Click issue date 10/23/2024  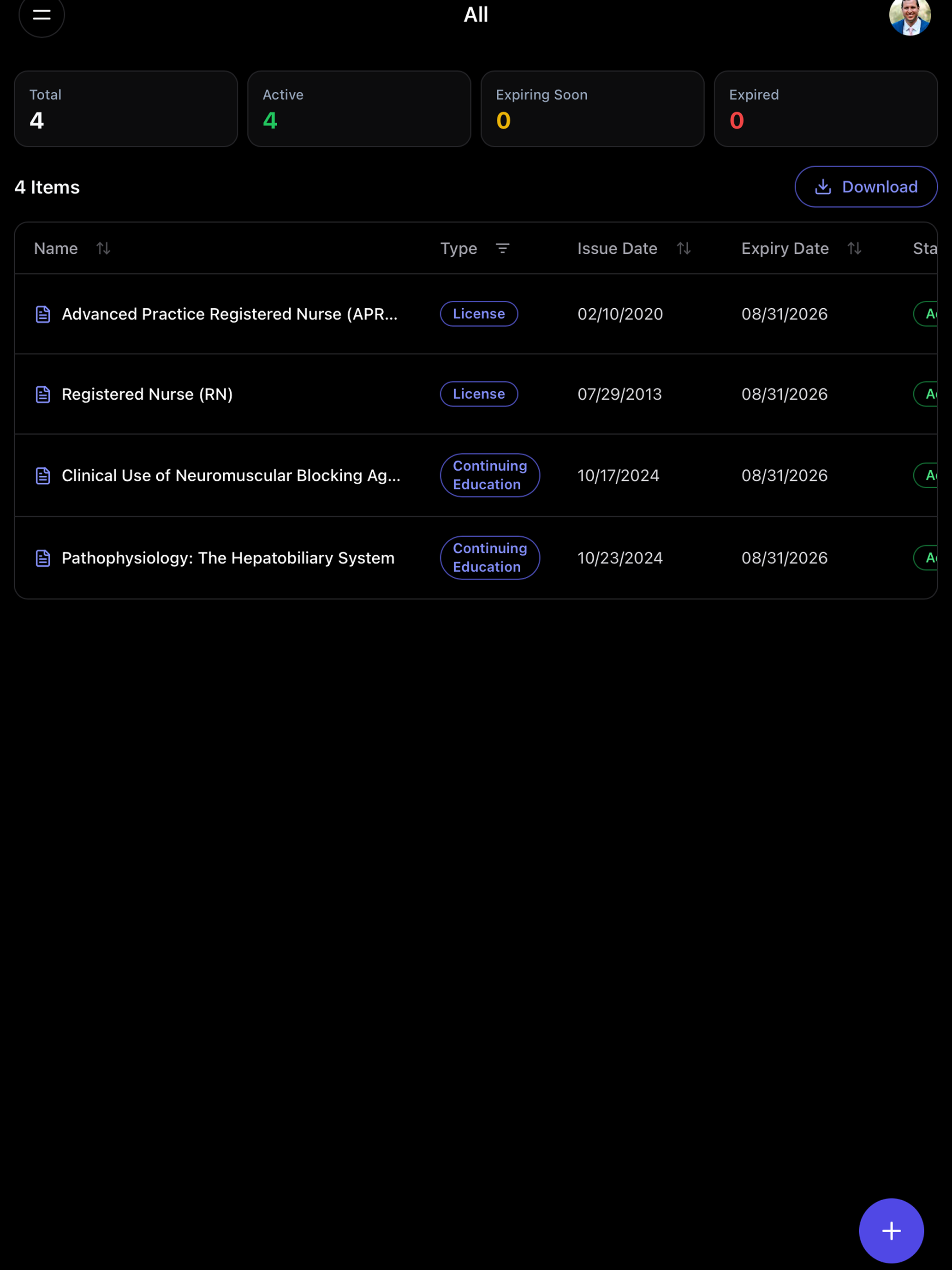pyautogui.click(x=620, y=558)
